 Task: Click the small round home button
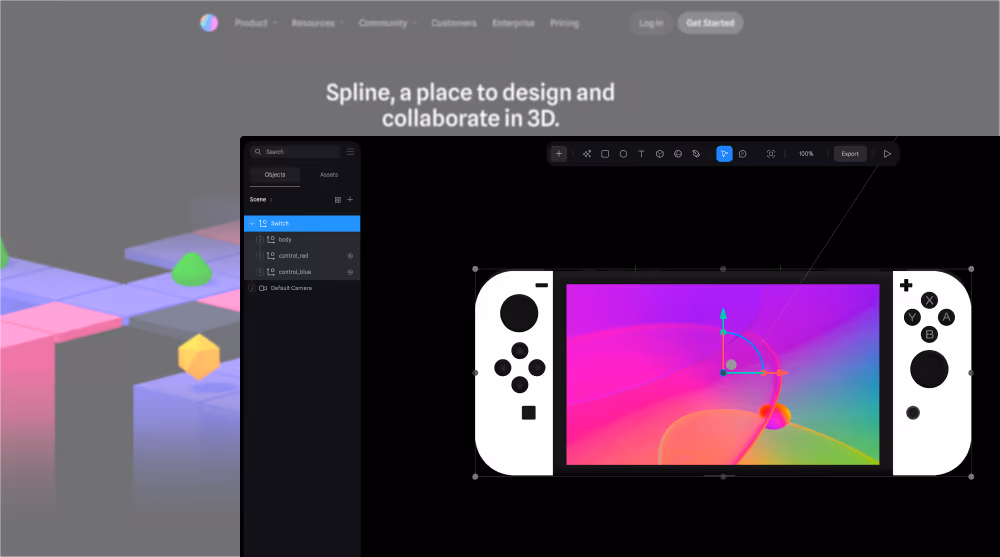(x=913, y=413)
